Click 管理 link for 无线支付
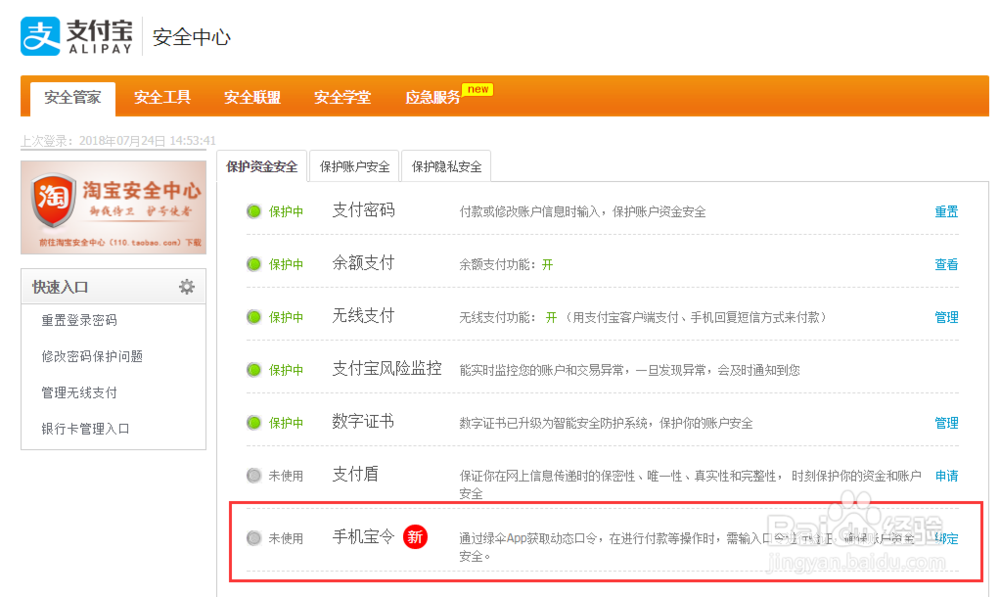The image size is (1000, 597). (946, 317)
